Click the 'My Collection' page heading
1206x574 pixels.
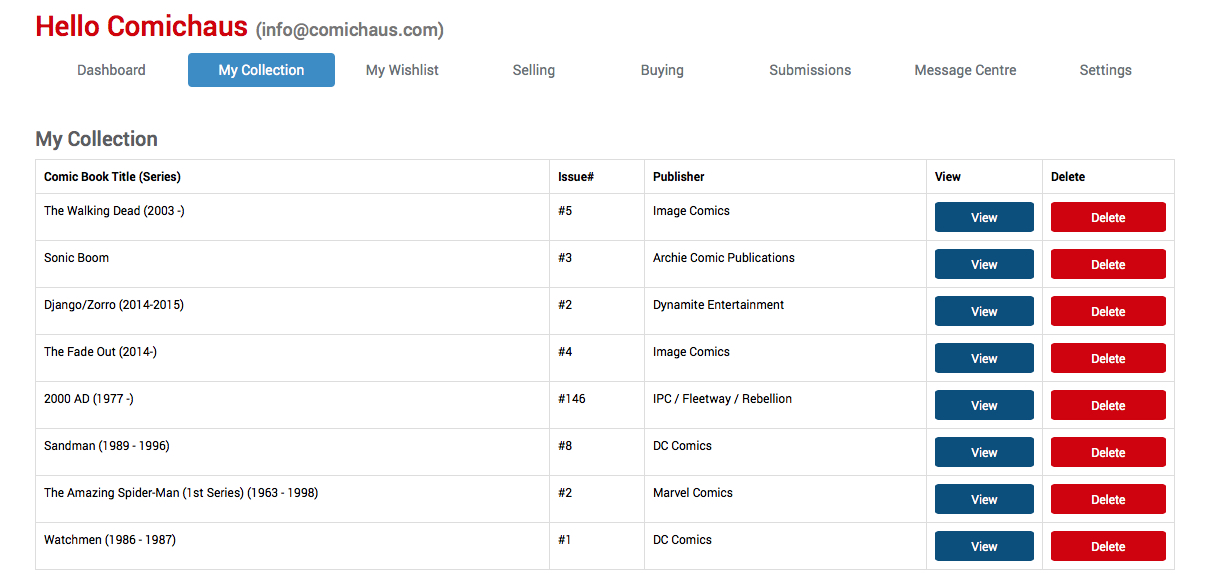97,139
